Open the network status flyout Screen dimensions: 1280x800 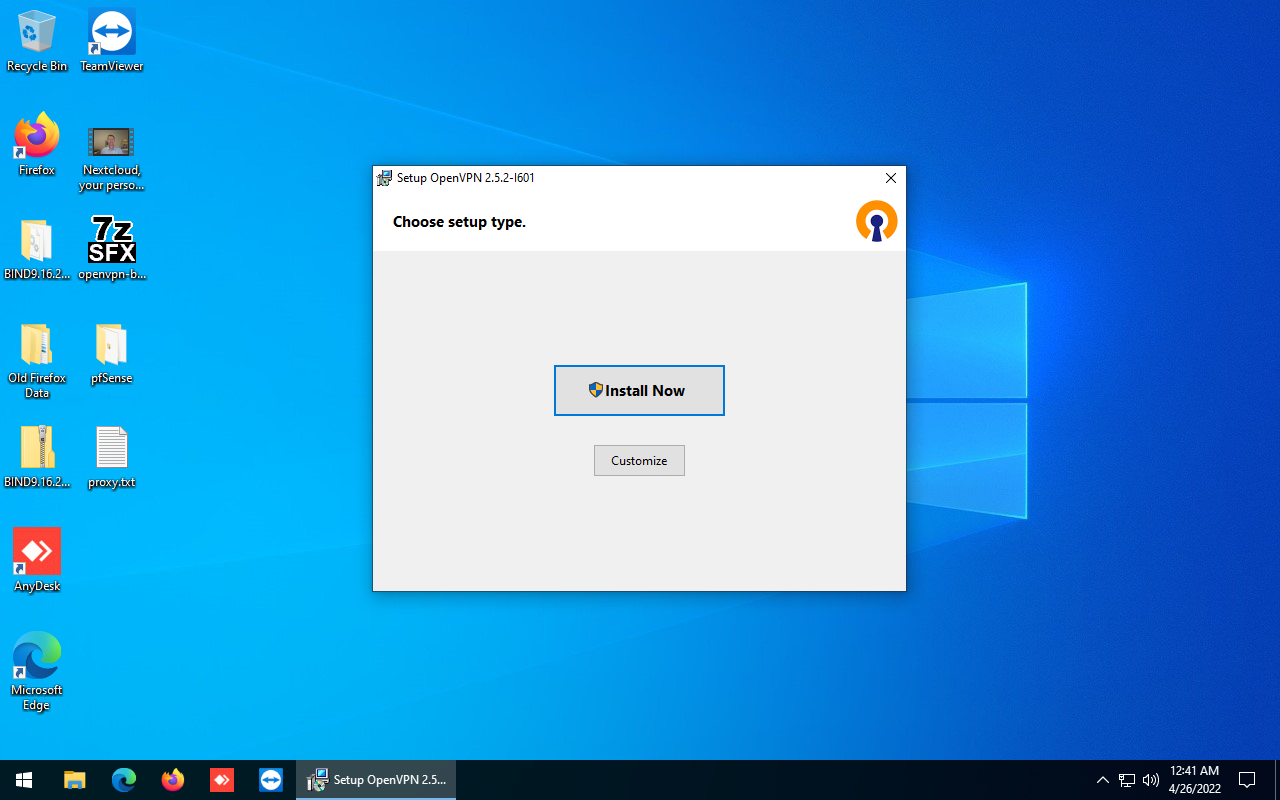coord(1126,779)
